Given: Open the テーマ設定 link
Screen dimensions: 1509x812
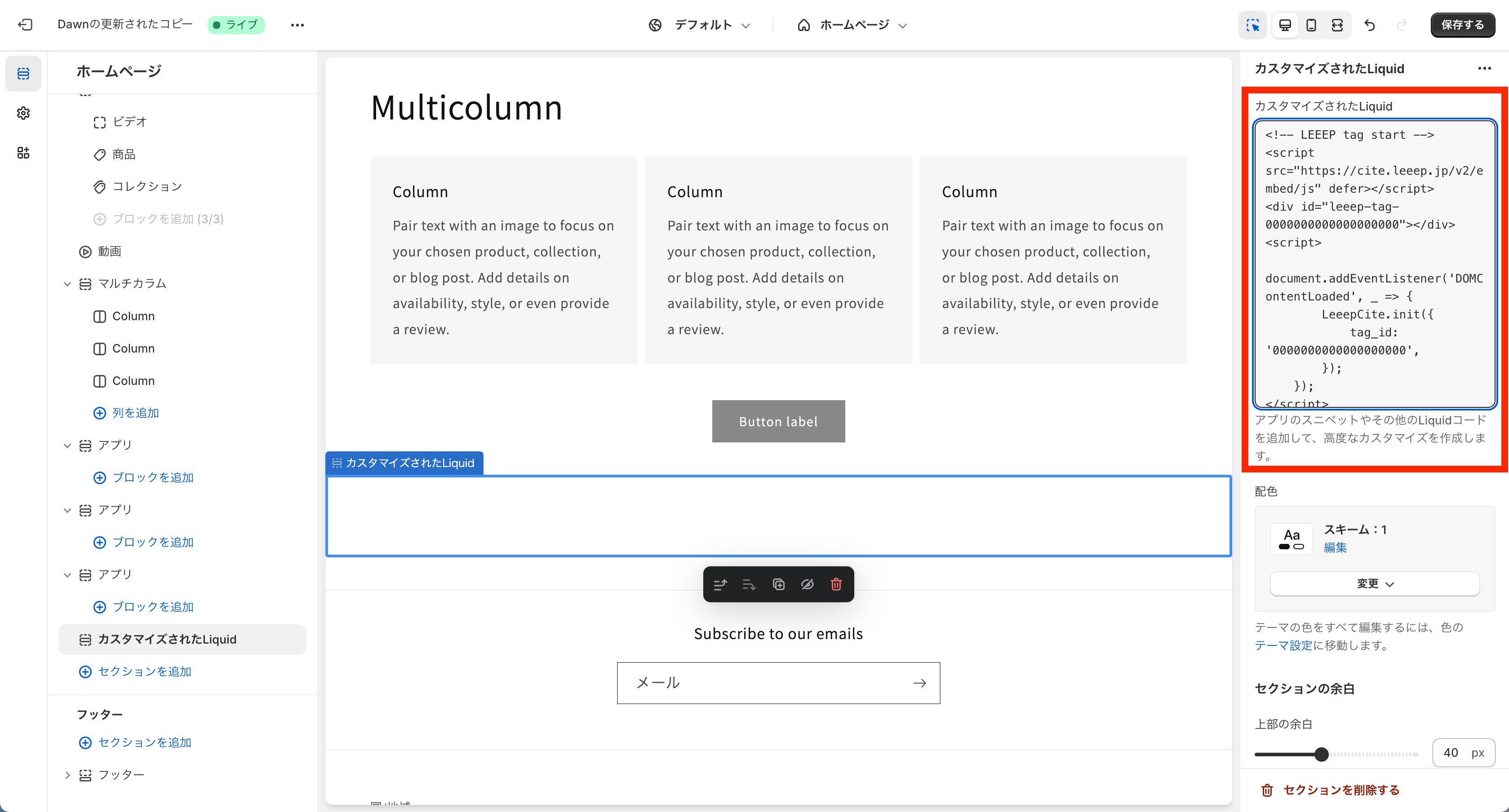Looking at the screenshot, I should [1283, 645].
